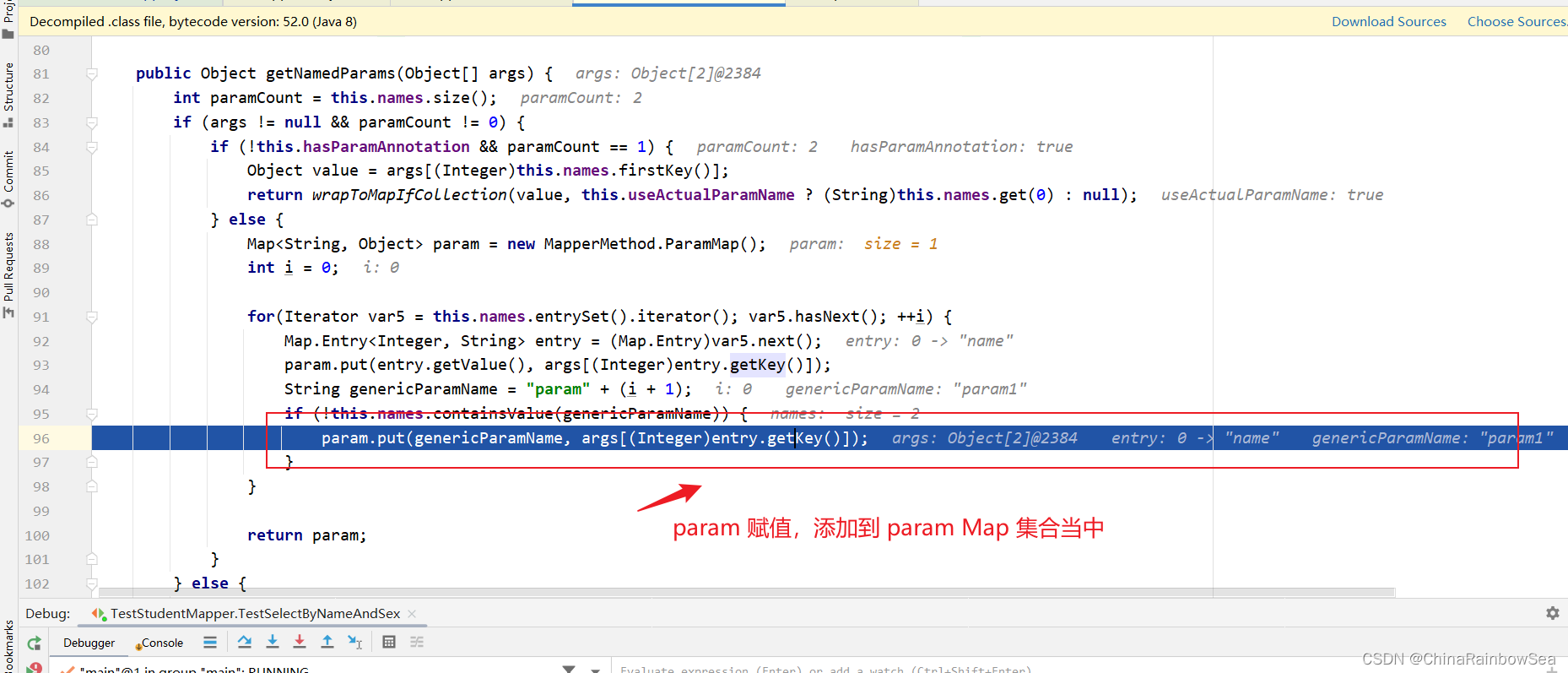Toggle the fold marker at line 102
The height and width of the screenshot is (673, 1568).
pos(92,584)
